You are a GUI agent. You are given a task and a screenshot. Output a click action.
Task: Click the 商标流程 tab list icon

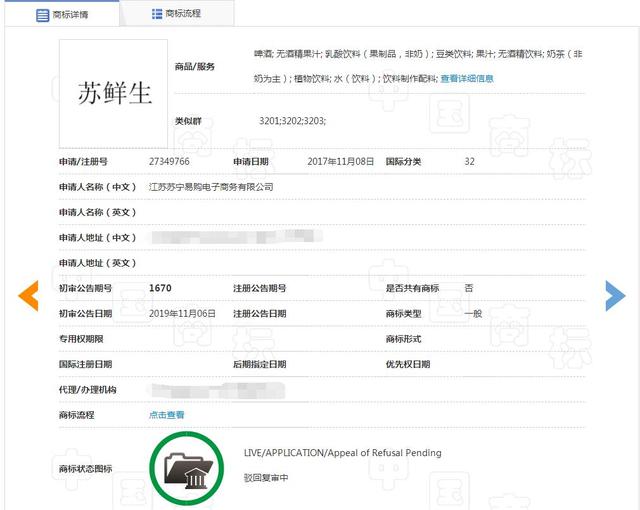pyautogui.click(x=157, y=14)
